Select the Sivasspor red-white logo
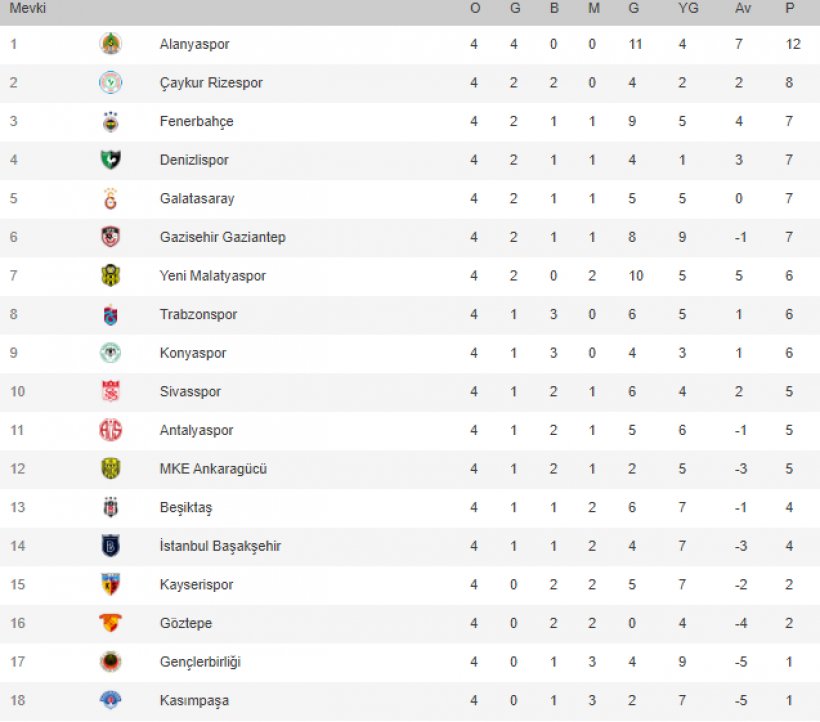 [x=110, y=391]
